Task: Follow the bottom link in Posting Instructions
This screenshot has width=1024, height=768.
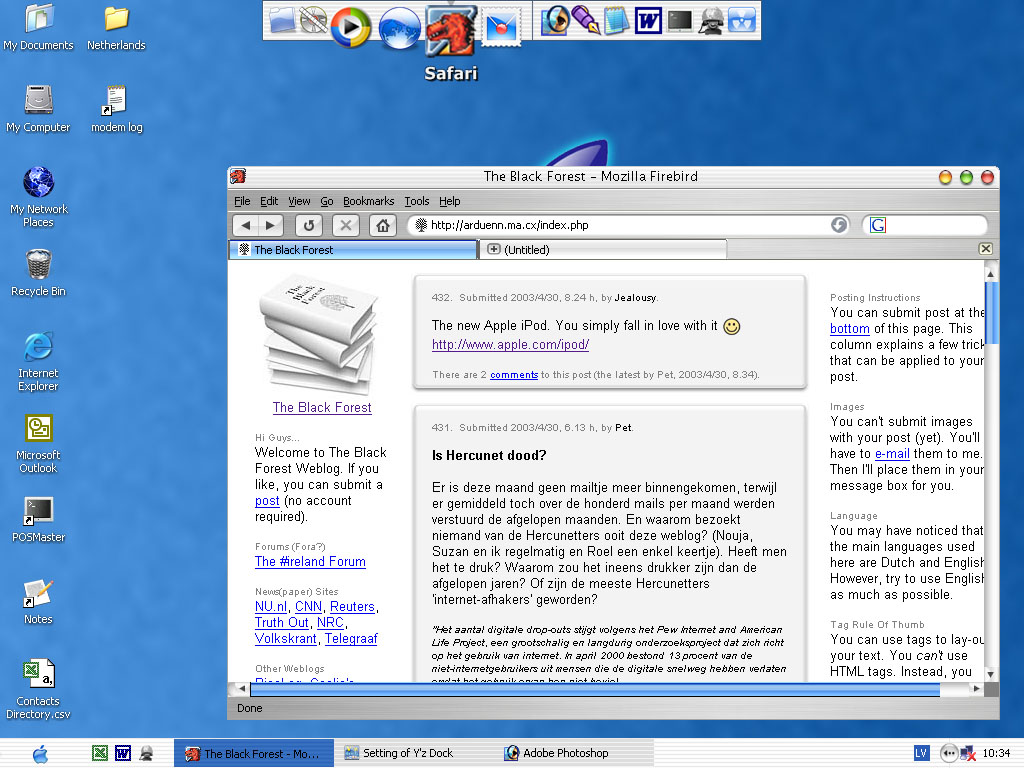Action: click(x=850, y=328)
